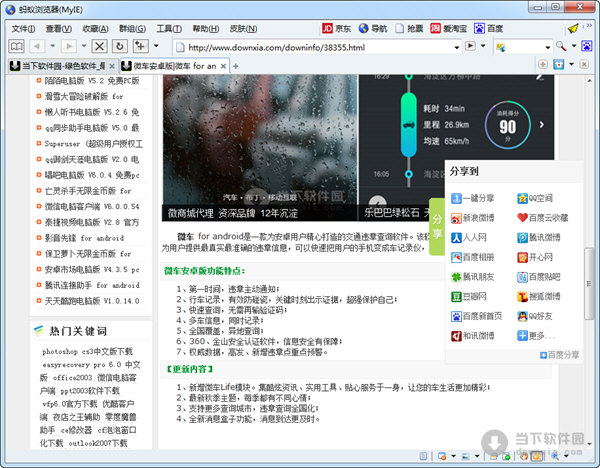Share to 人人网
Image resolution: width=600 pixels, height=468 pixels.
(x=469, y=238)
